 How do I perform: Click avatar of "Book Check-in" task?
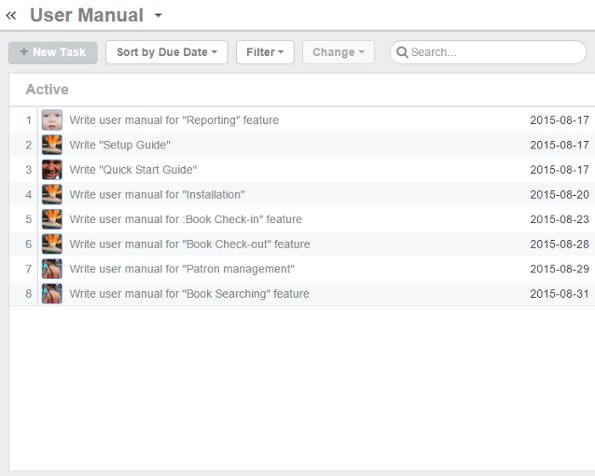pyautogui.click(x=52, y=219)
